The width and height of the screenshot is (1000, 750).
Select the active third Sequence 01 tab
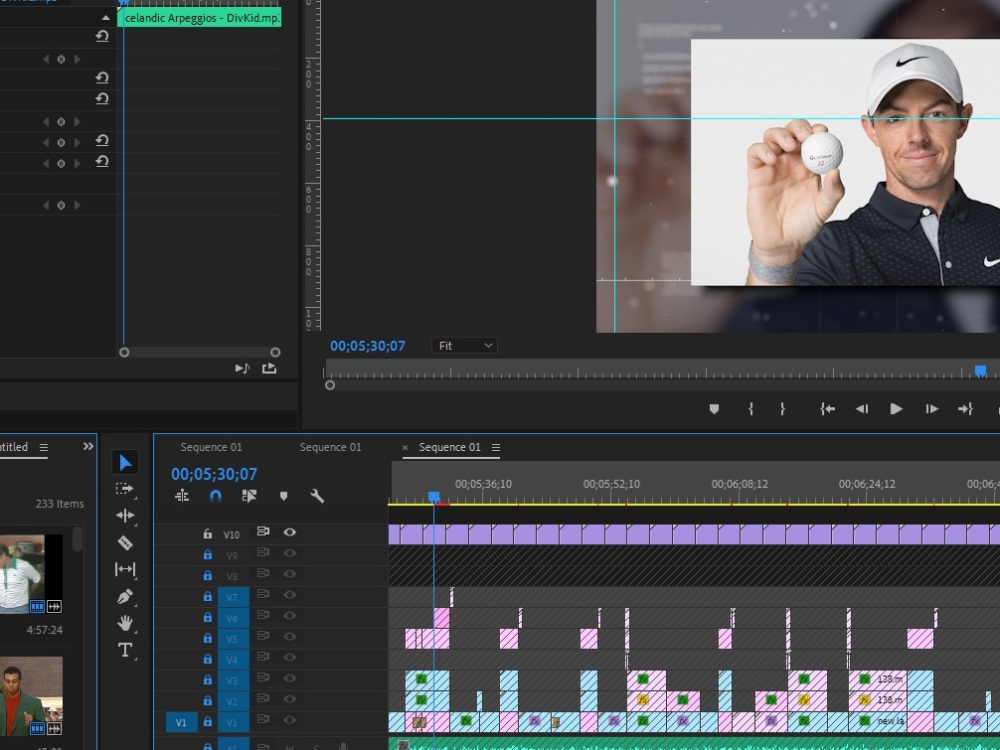point(450,447)
